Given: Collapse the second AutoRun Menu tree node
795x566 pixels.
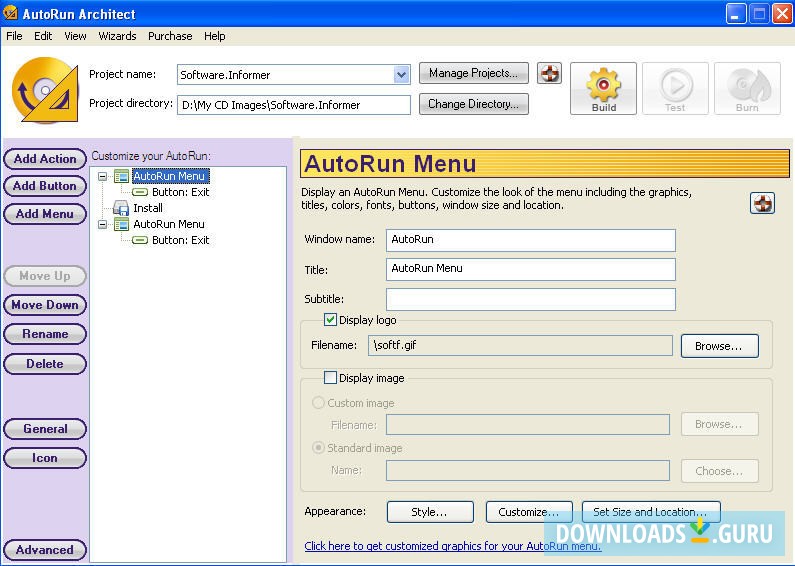Looking at the screenshot, I should point(103,224).
